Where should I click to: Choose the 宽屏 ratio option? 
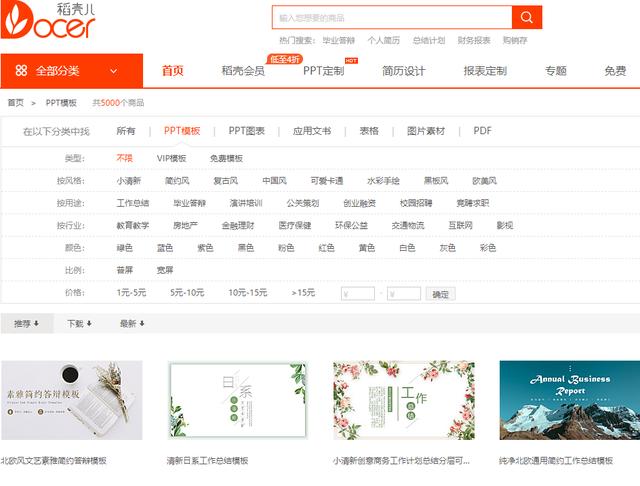click(164, 270)
